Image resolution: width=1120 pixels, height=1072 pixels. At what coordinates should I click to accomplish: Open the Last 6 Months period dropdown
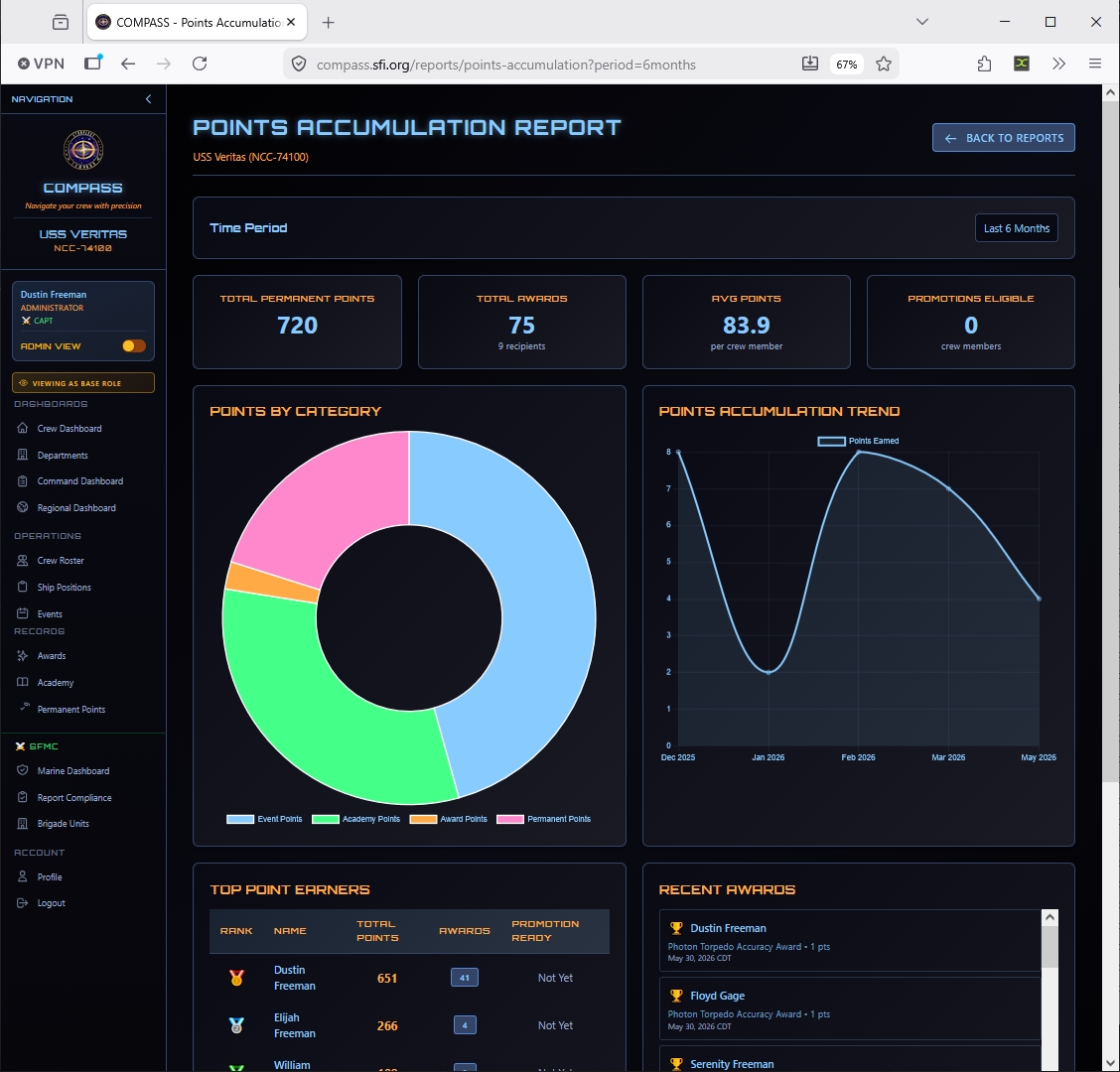tap(1016, 228)
